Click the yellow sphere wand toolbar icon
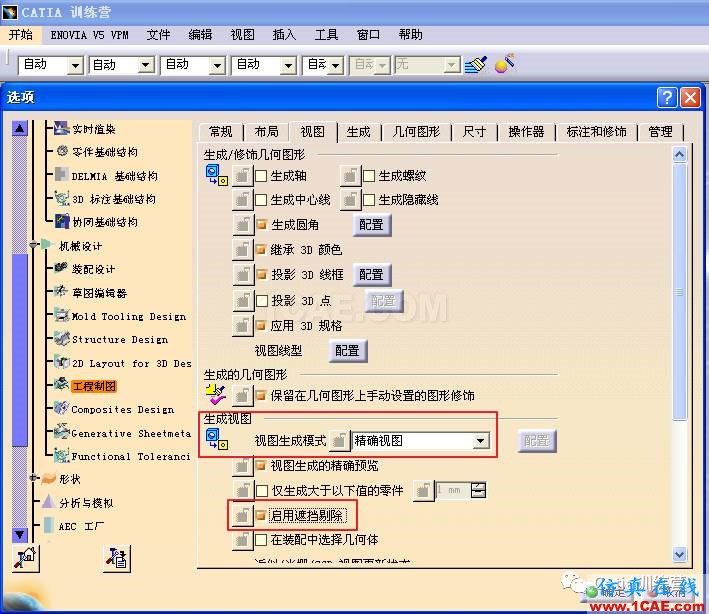The width and height of the screenshot is (709, 614). (505, 63)
